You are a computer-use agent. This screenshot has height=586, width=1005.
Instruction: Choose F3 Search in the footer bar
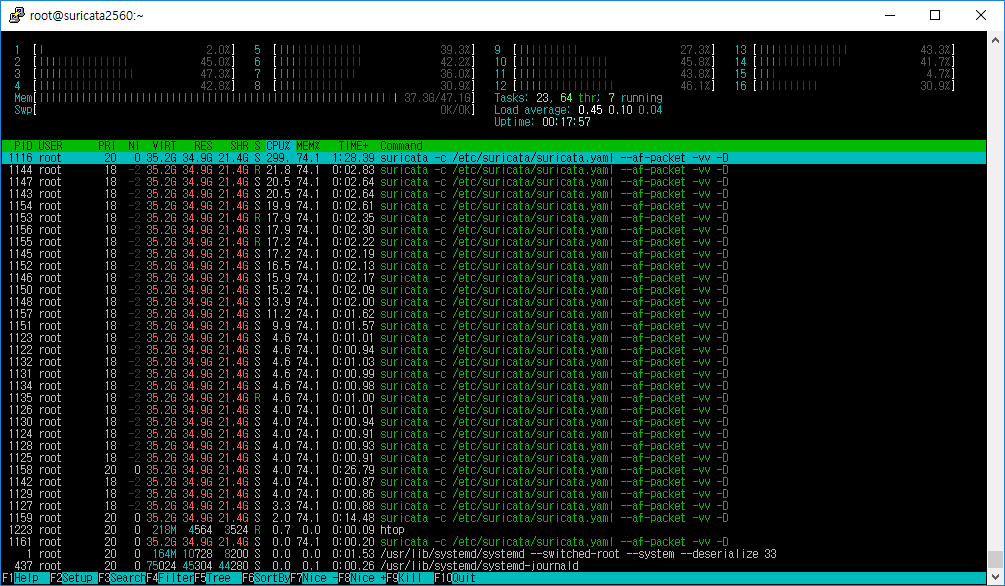pyautogui.click(x=122, y=578)
